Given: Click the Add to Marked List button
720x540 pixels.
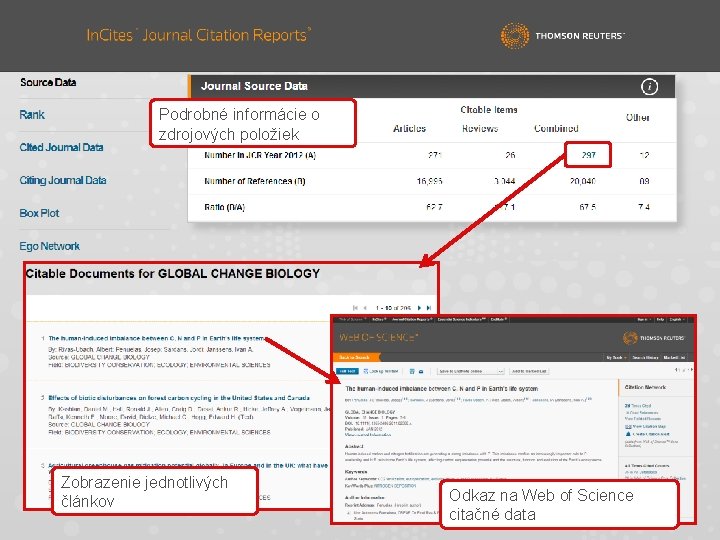Looking at the screenshot, I should [529, 371].
